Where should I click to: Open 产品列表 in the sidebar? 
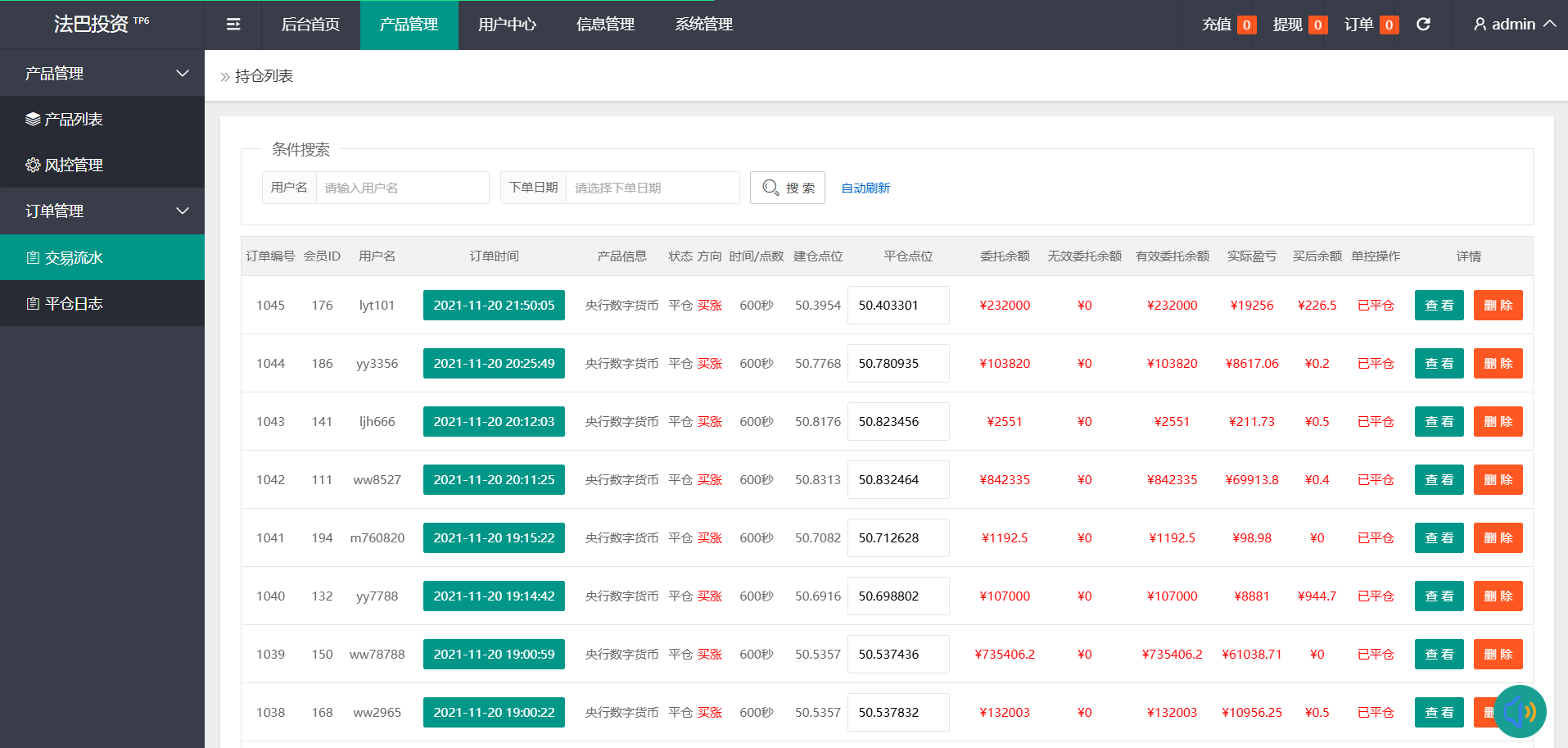pyautogui.click(x=74, y=120)
